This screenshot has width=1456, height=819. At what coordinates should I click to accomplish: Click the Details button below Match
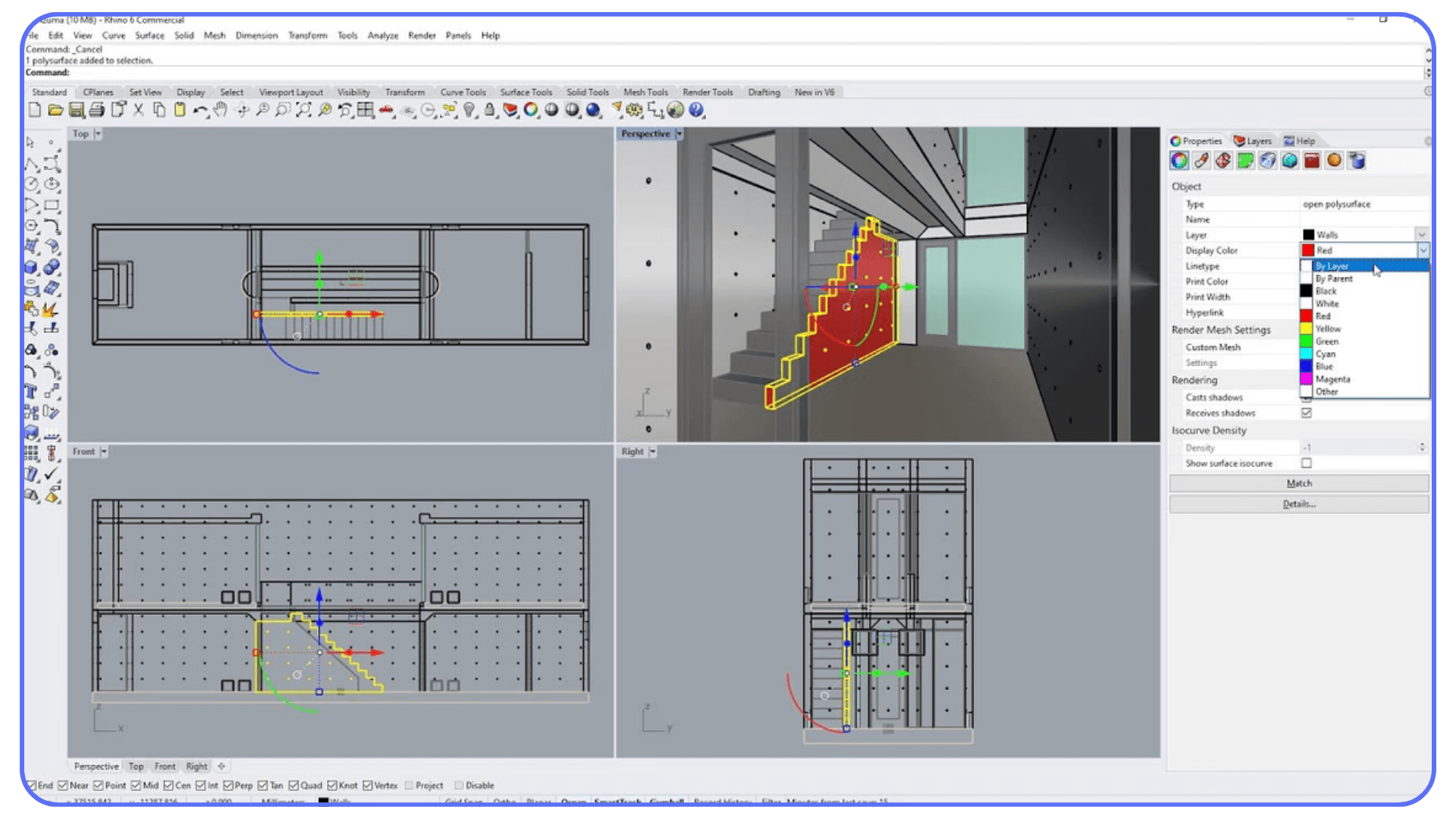tap(1298, 503)
